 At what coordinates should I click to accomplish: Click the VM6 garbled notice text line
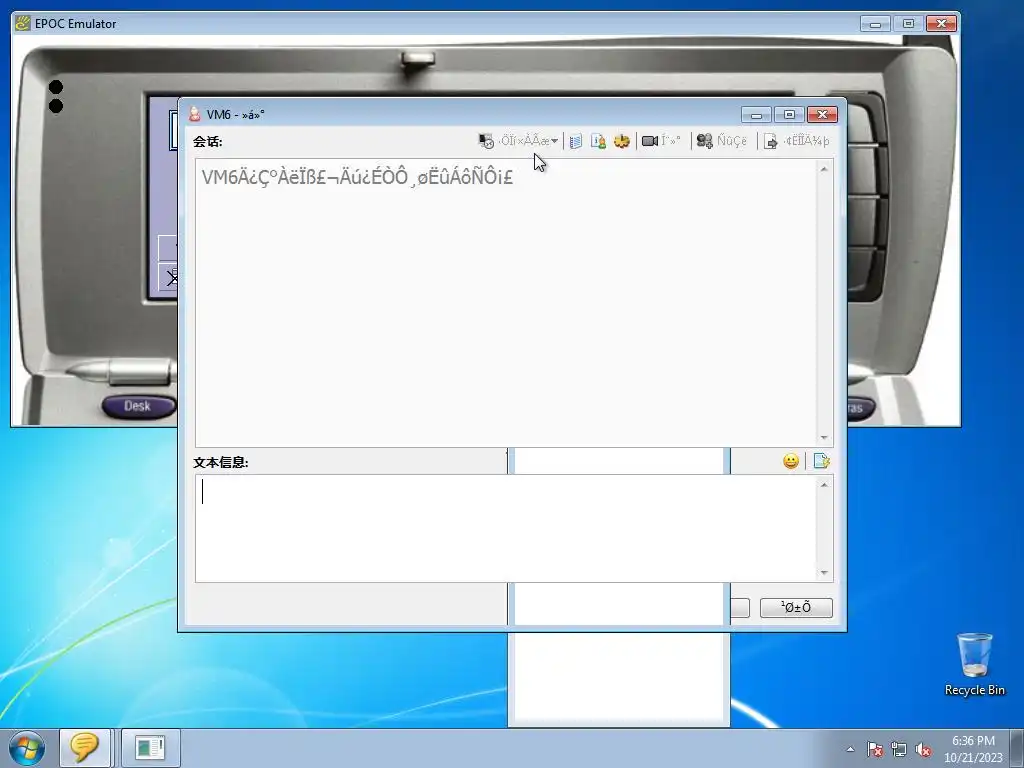click(357, 177)
